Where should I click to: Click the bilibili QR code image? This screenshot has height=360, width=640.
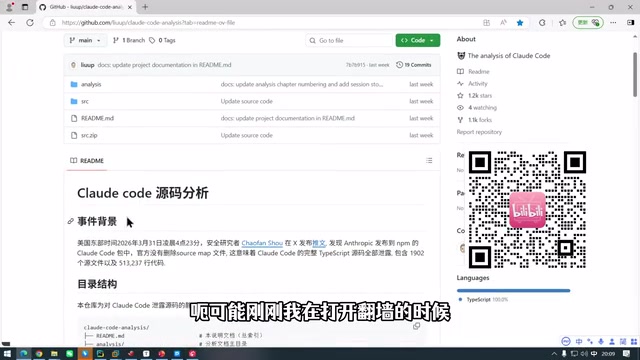coord(527,210)
